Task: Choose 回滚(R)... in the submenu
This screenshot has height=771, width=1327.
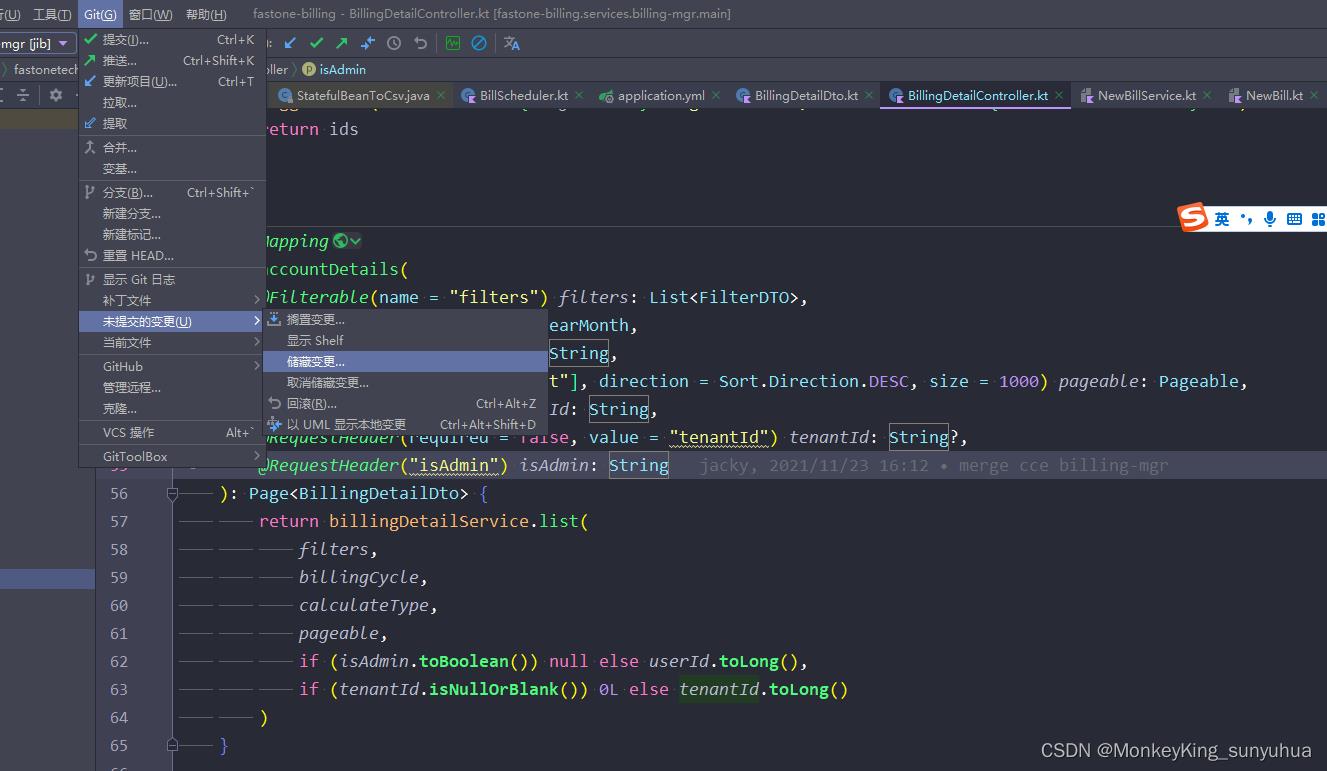Action: [x=404, y=404]
